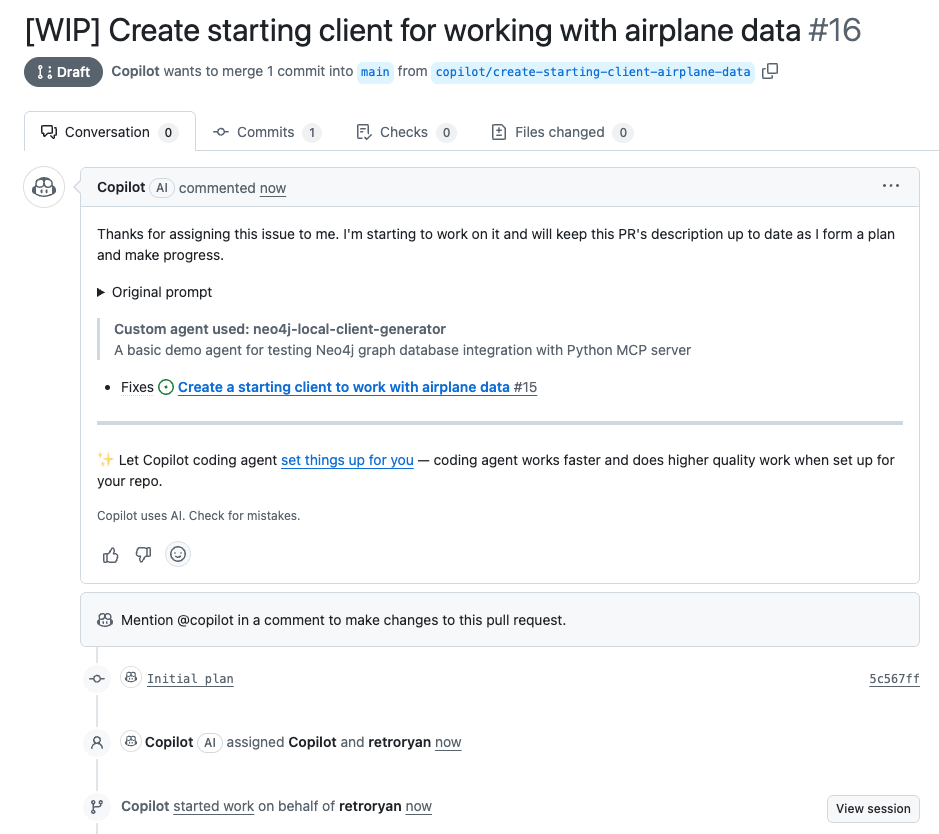Give thumbs down to Copilot comment

click(144, 555)
